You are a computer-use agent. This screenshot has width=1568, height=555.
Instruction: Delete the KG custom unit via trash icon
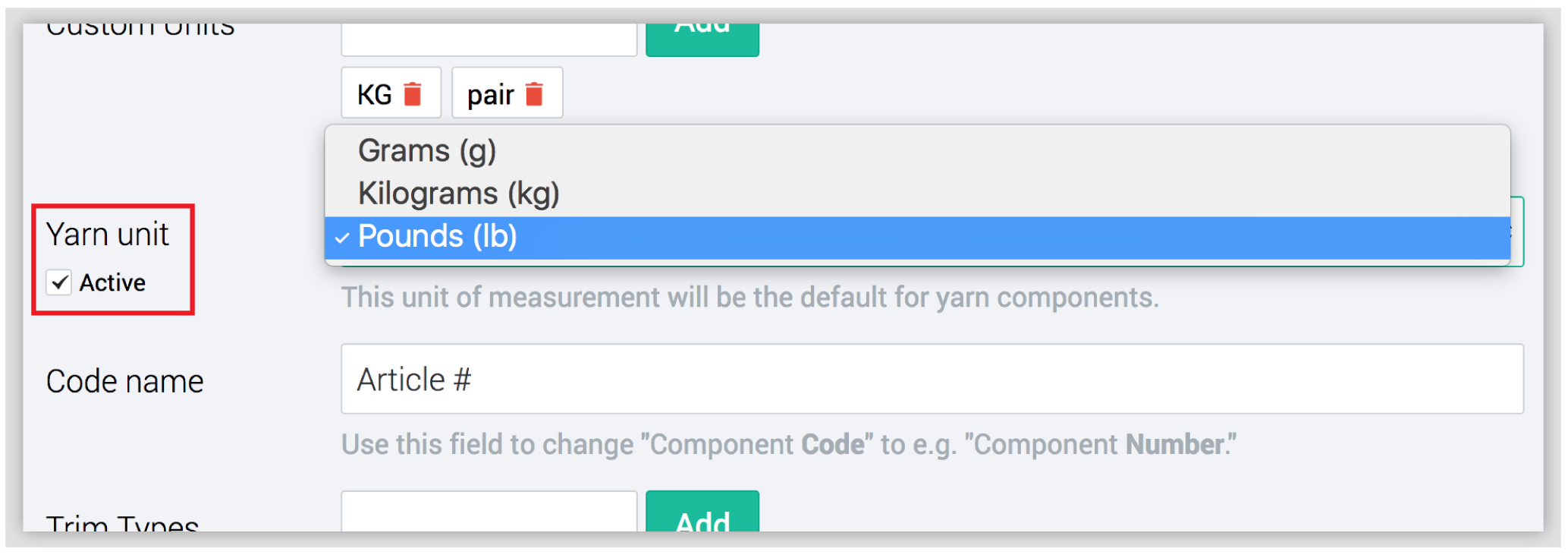pos(413,94)
